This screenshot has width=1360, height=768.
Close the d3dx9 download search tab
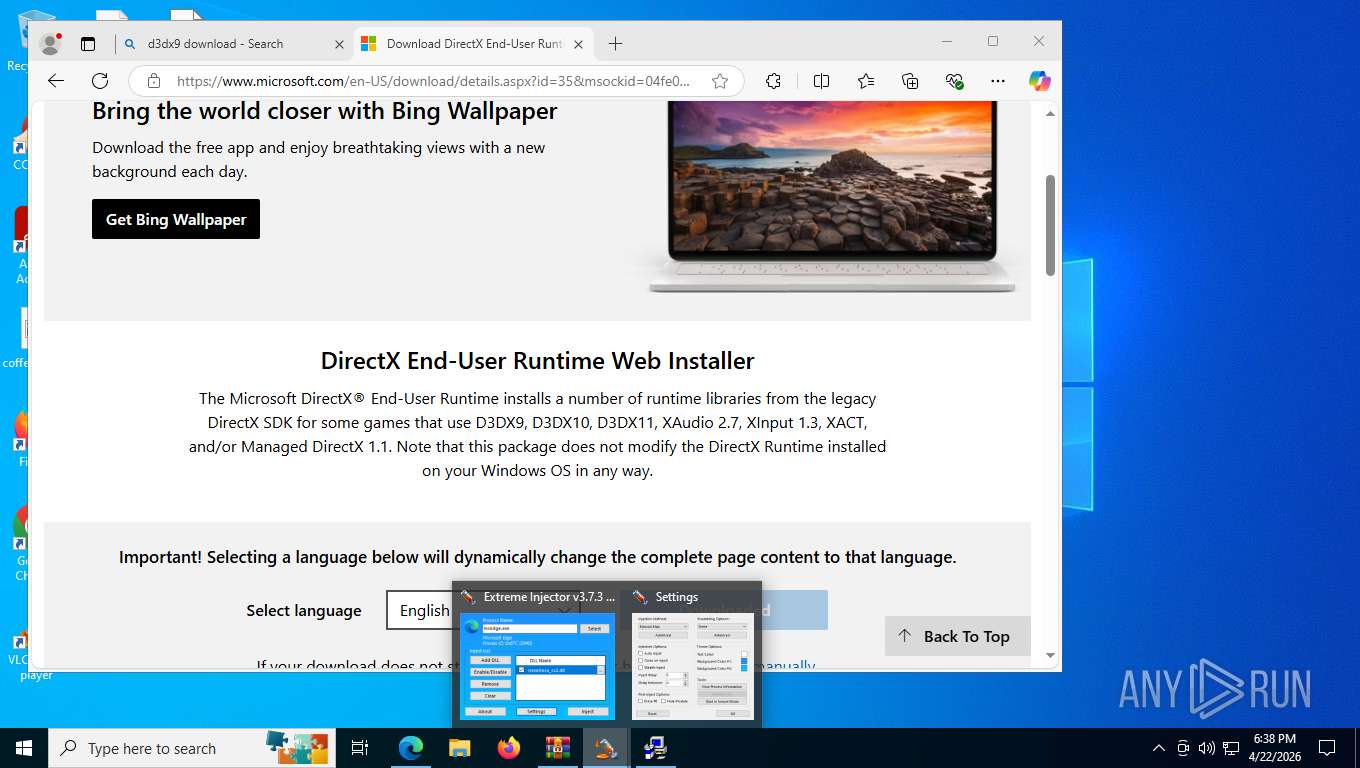tap(339, 44)
